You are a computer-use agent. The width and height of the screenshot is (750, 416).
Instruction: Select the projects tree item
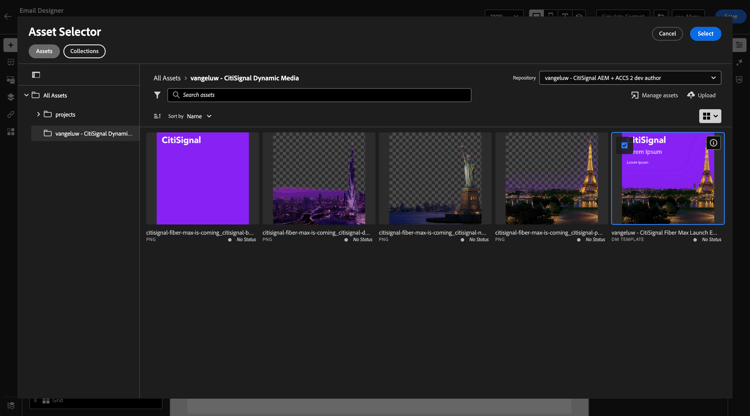pyautogui.click(x=65, y=114)
